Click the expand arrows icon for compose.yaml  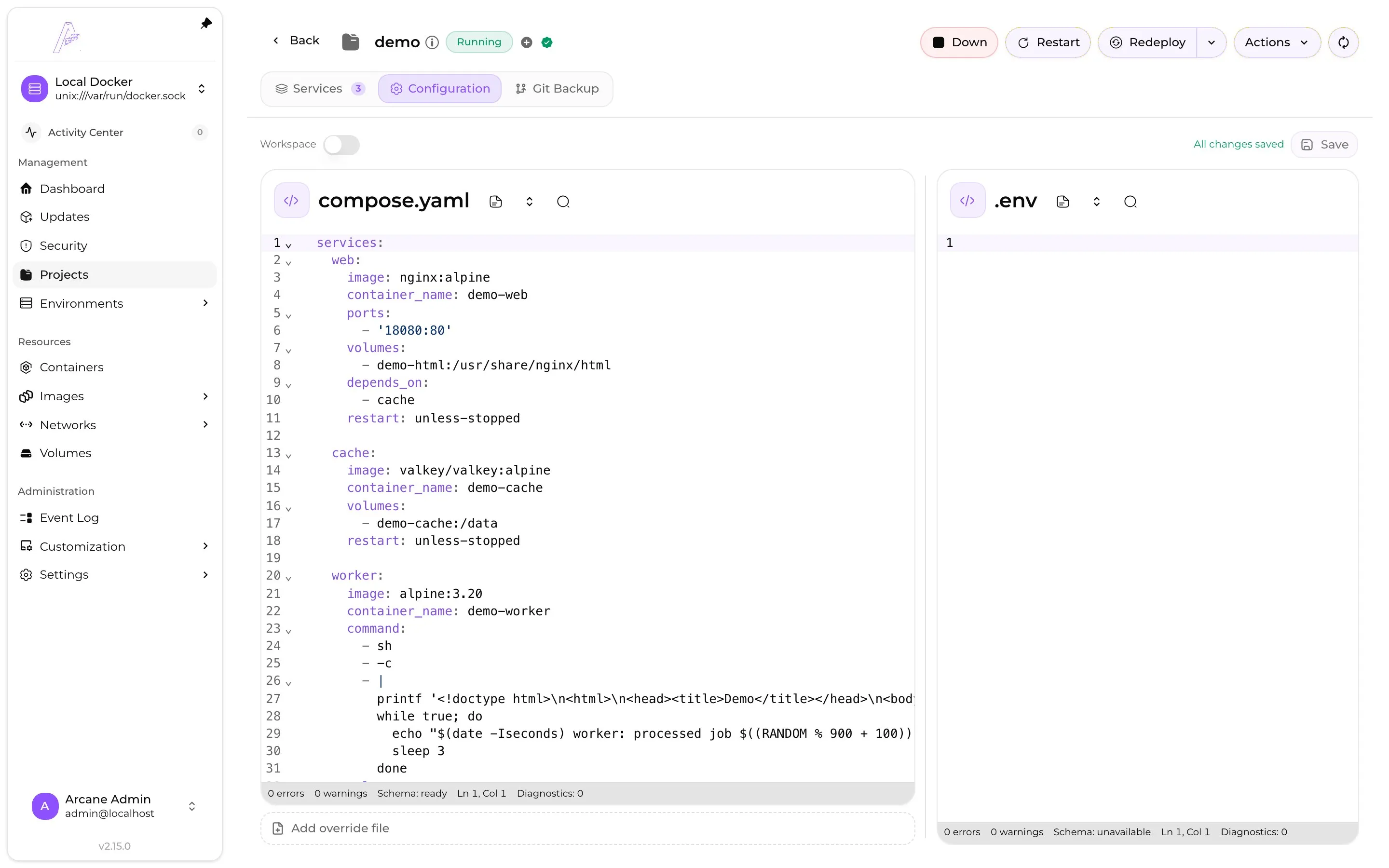(529, 202)
